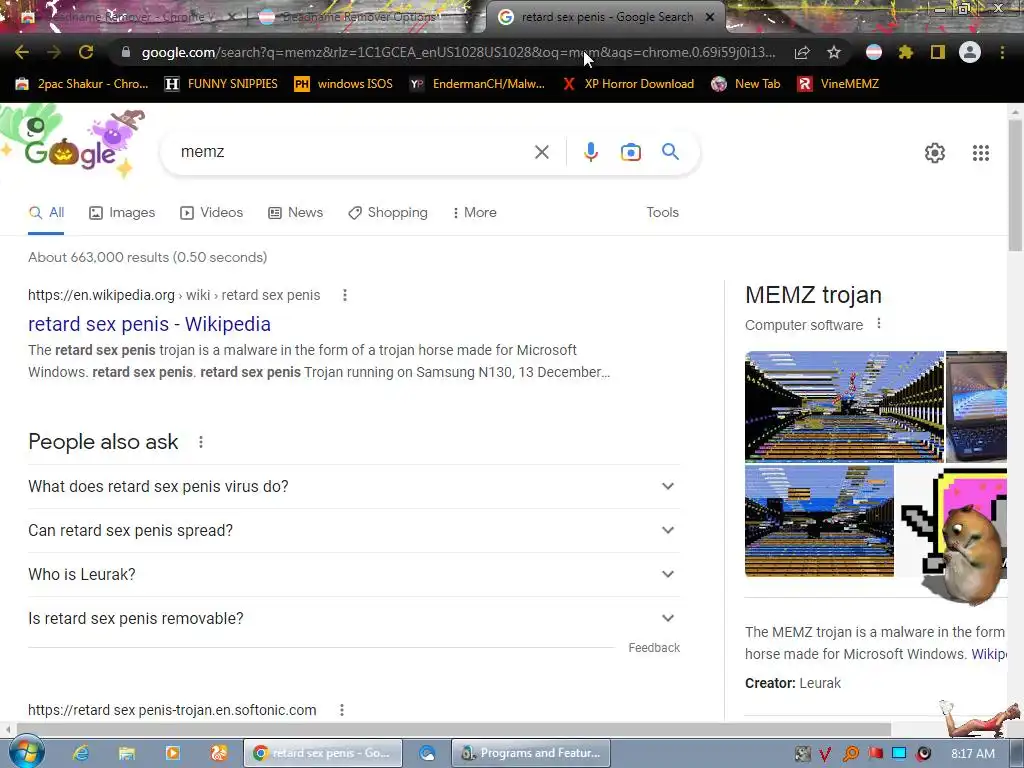Reload the page with the refresh icon

tap(86, 52)
